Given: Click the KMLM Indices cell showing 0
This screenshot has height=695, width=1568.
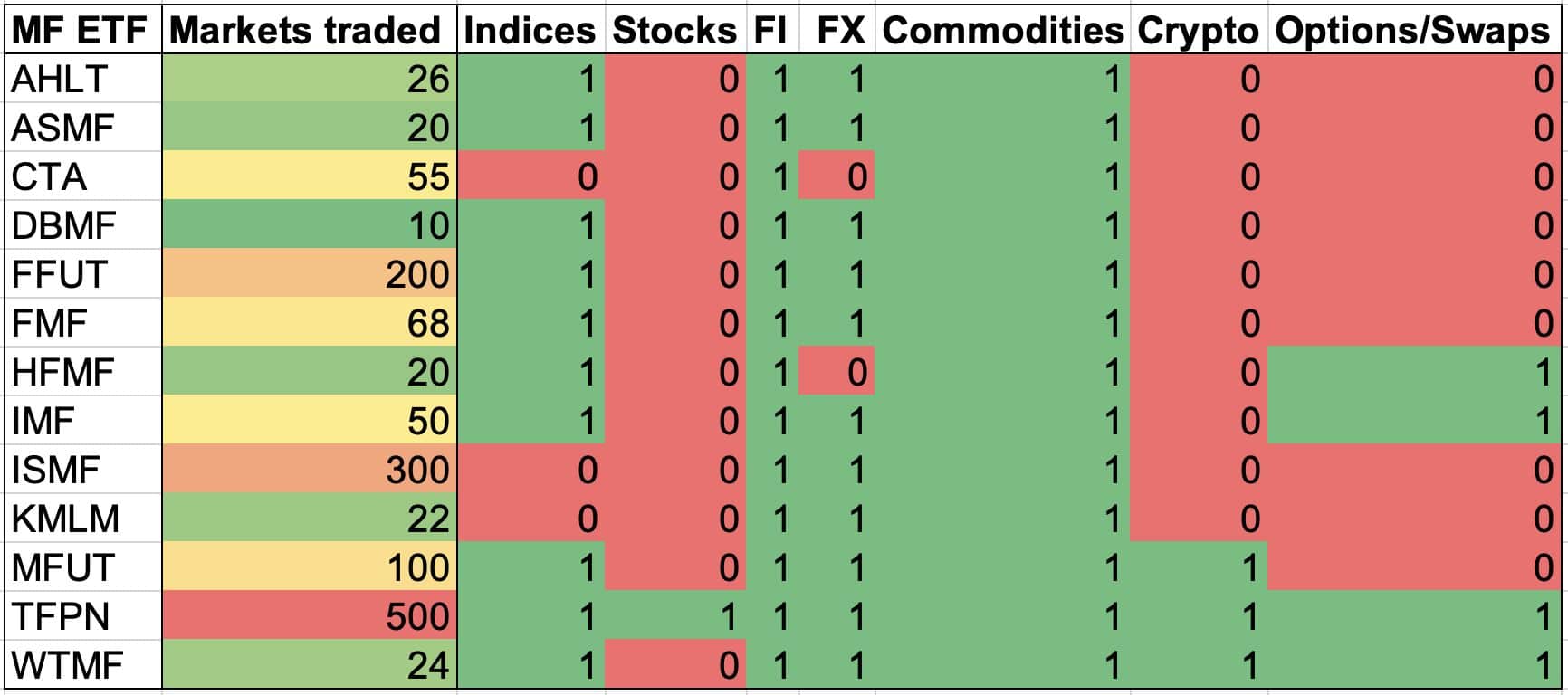Looking at the screenshot, I should [531, 519].
